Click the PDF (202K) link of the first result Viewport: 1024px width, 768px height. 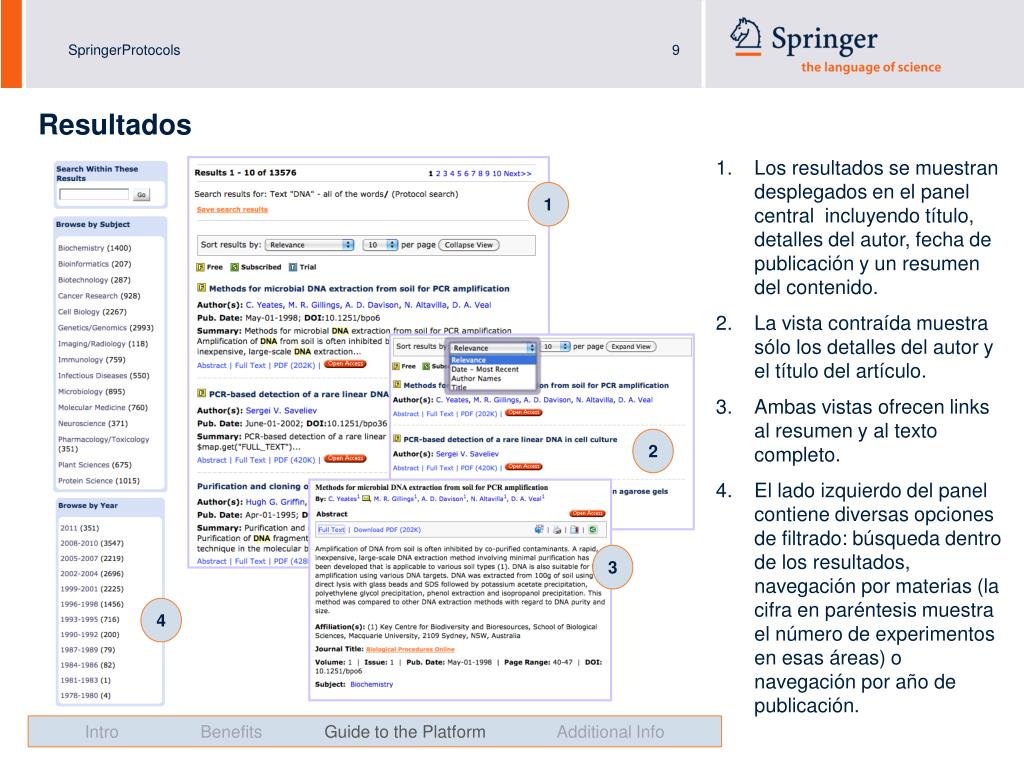click(294, 365)
